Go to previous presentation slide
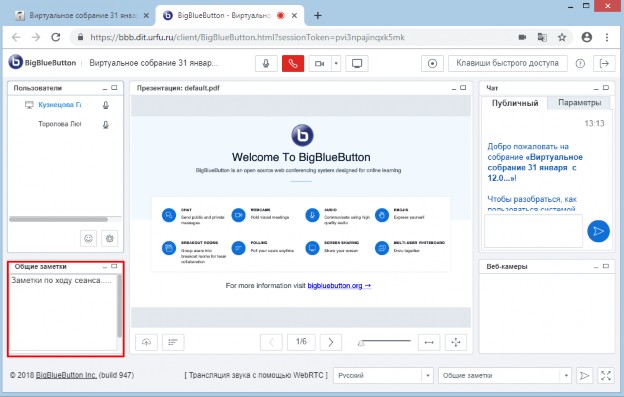The image size is (624, 397). tap(271, 342)
